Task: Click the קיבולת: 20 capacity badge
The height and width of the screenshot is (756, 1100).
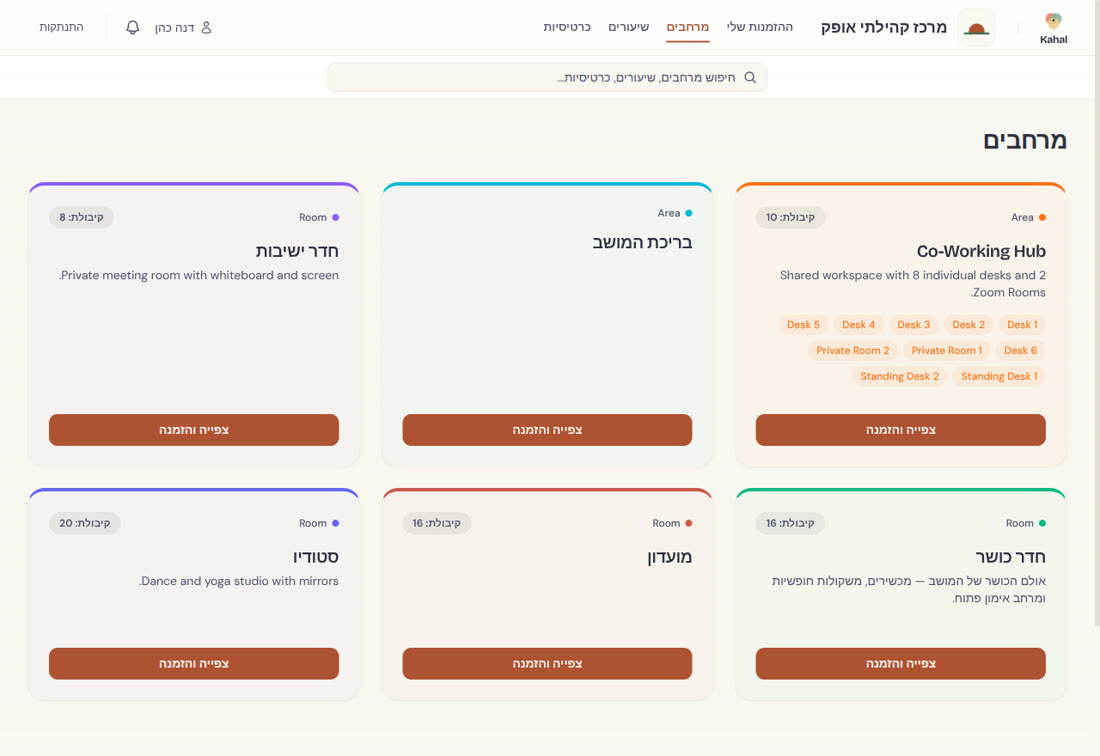Action: click(x=84, y=523)
